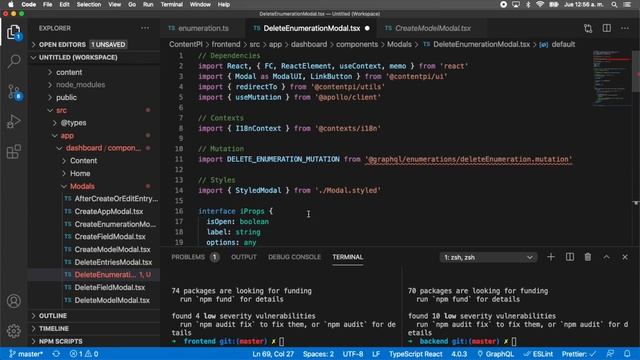640x360 pixels.
Task: Click the Open Changes compare icon
Action: (588, 28)
